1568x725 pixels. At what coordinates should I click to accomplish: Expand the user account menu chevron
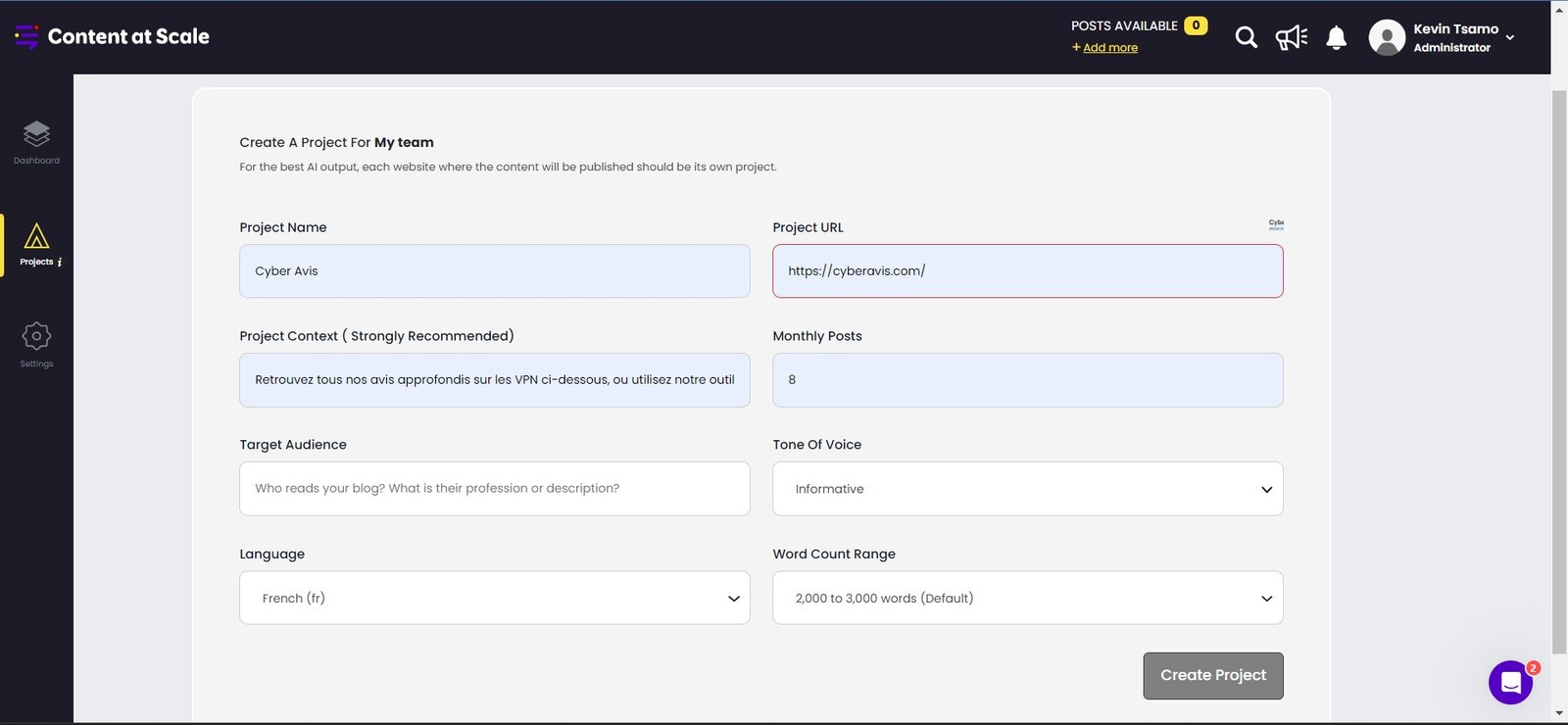pyautogui.click(x=1510, y=37)
